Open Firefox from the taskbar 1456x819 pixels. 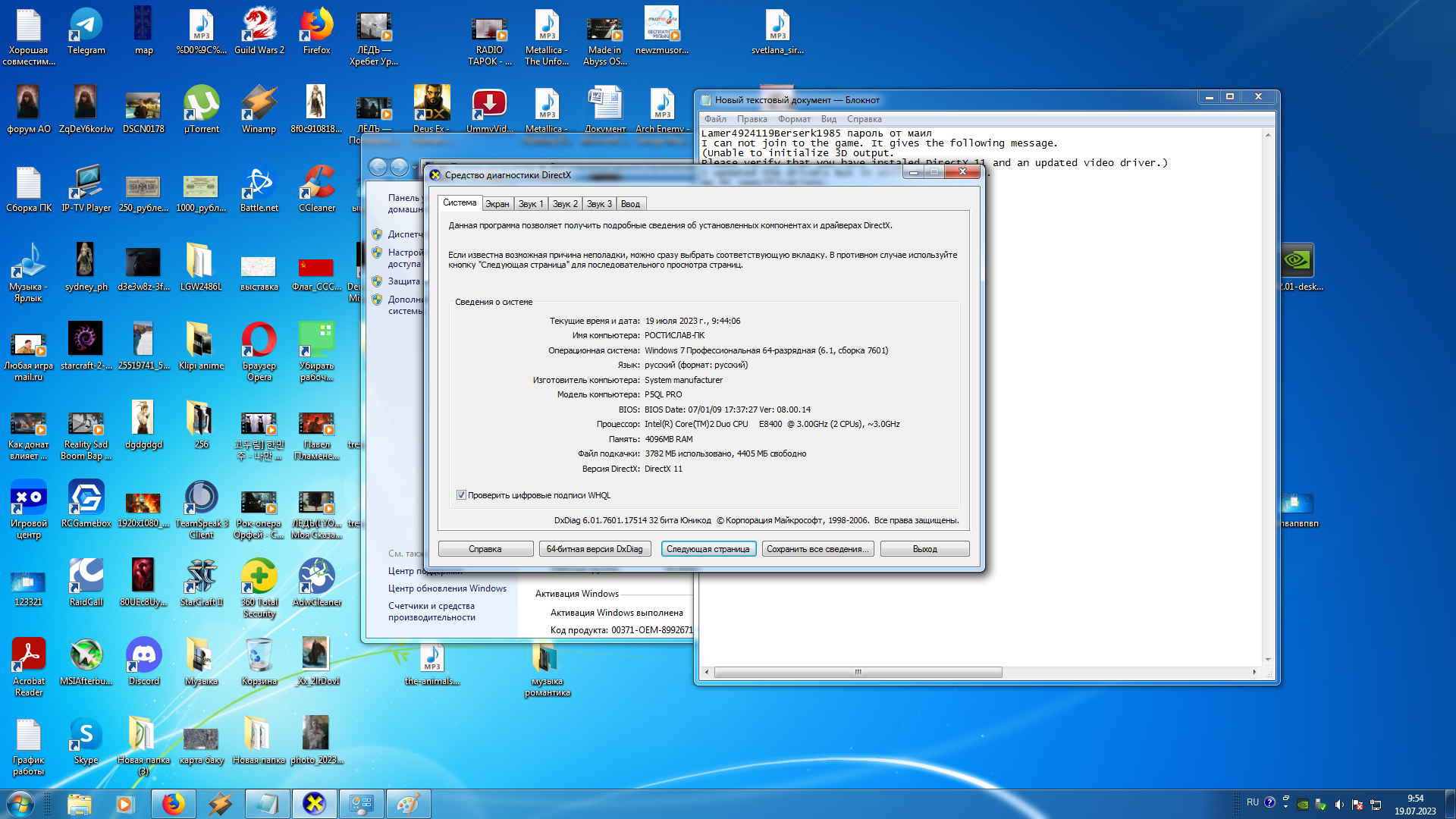(173, 804)
